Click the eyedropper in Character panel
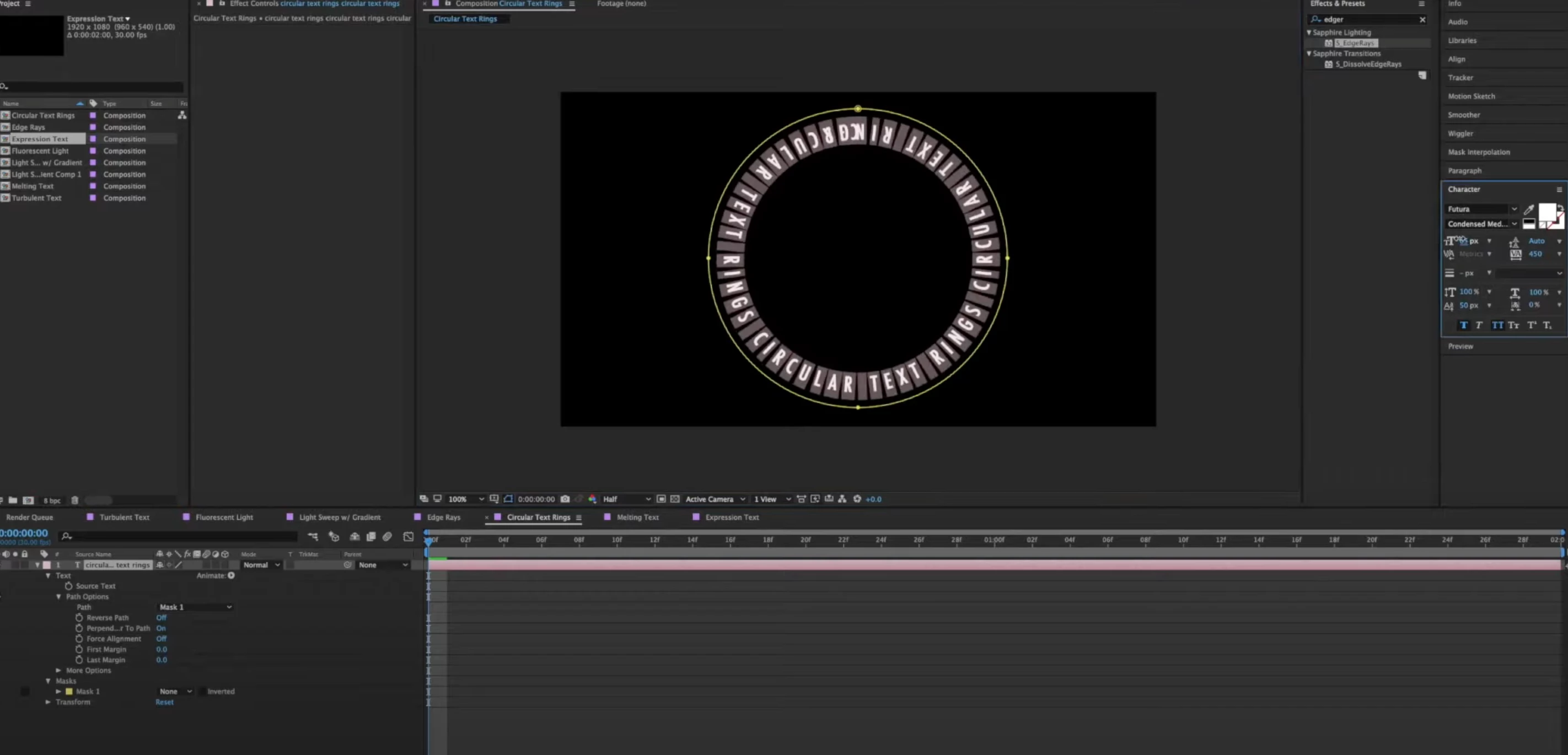Image resolution: width=1568 pixels, height=755 pixels. click(1528, 209)
